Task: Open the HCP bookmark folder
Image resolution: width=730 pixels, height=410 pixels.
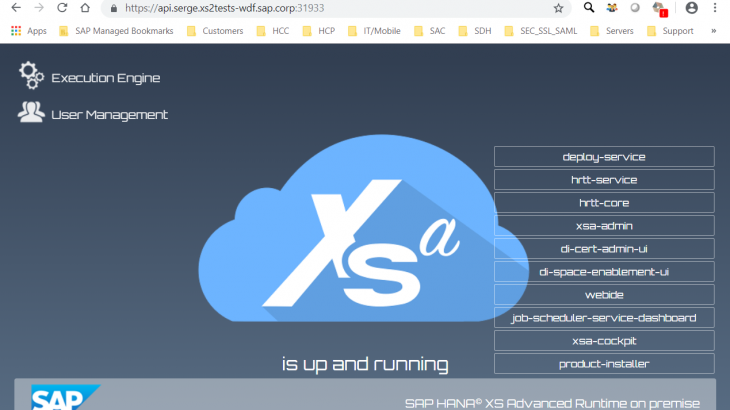Action: 319,31
